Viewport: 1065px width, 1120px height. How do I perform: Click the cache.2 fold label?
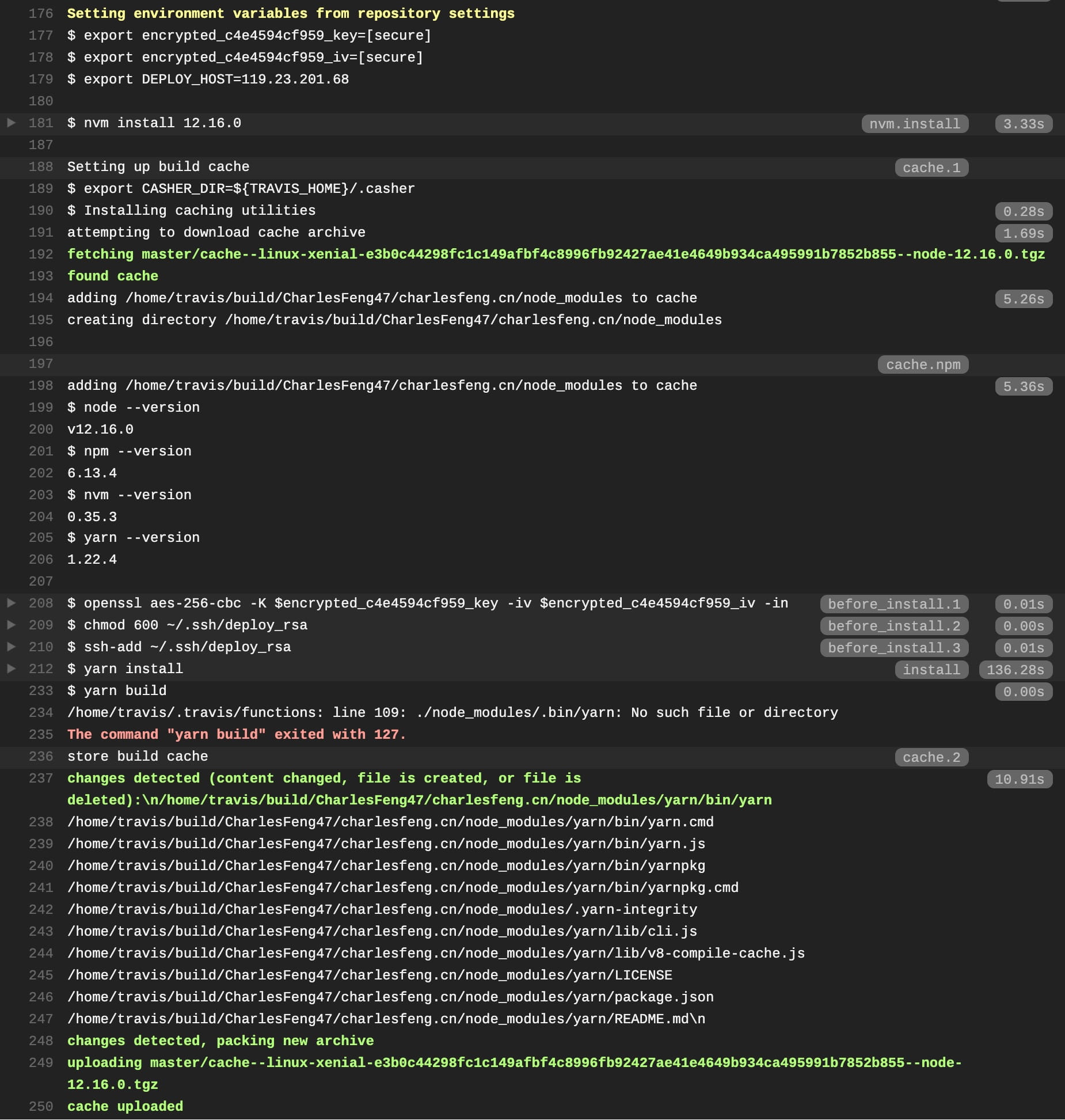[931, 757]
